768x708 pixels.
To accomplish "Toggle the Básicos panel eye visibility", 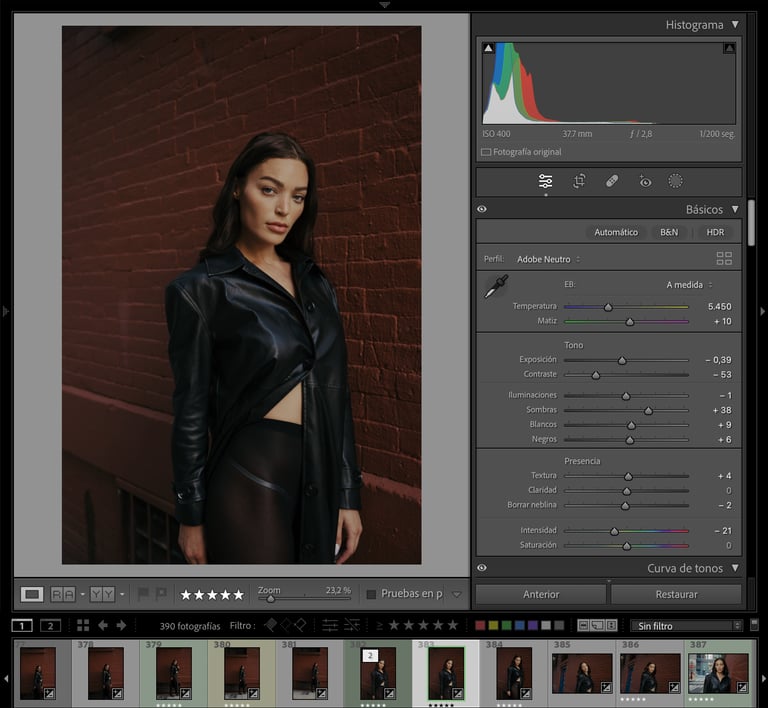I will 482,209.
